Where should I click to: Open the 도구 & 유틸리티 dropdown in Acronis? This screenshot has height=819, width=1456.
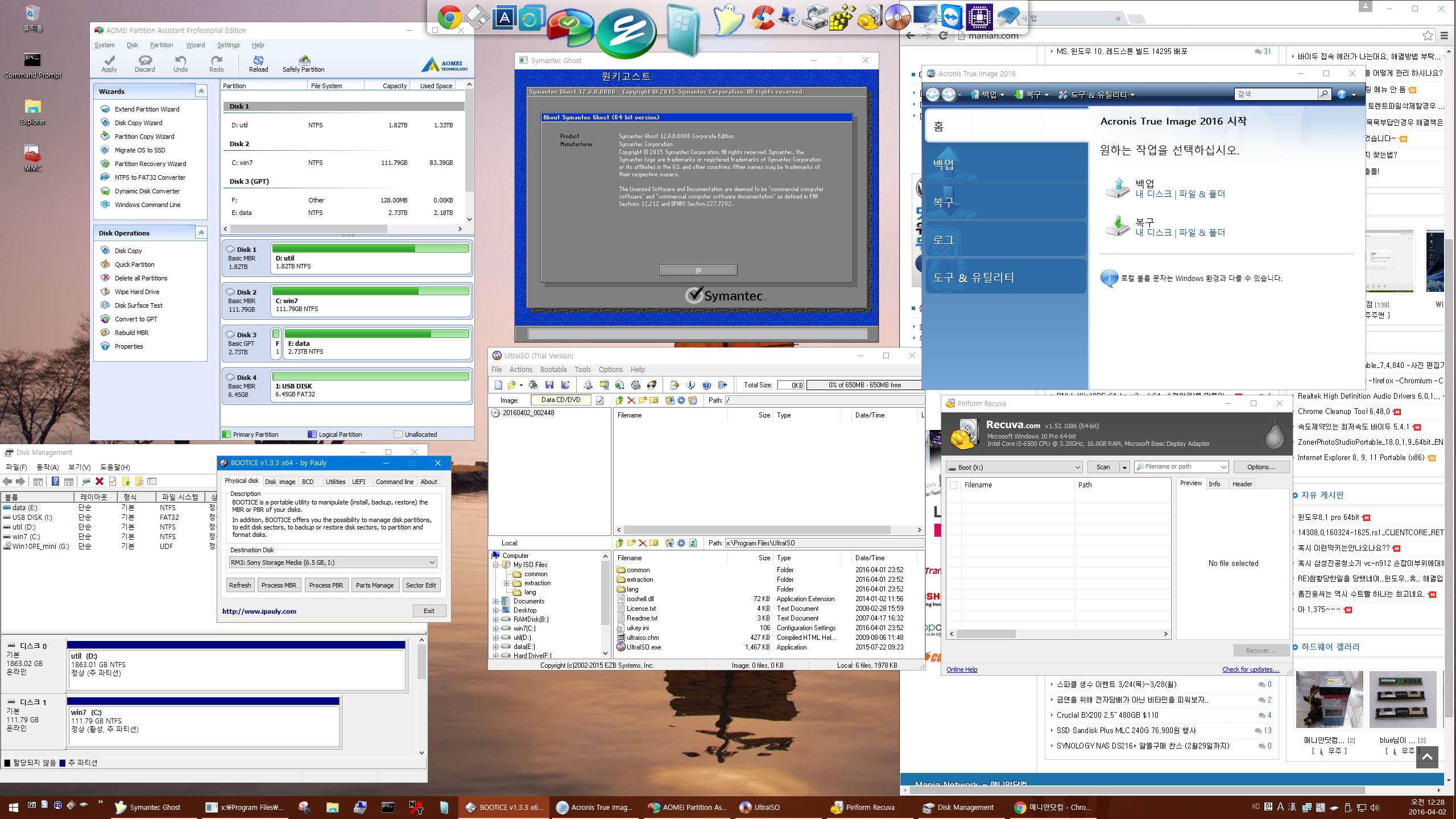pos(1096,95)
